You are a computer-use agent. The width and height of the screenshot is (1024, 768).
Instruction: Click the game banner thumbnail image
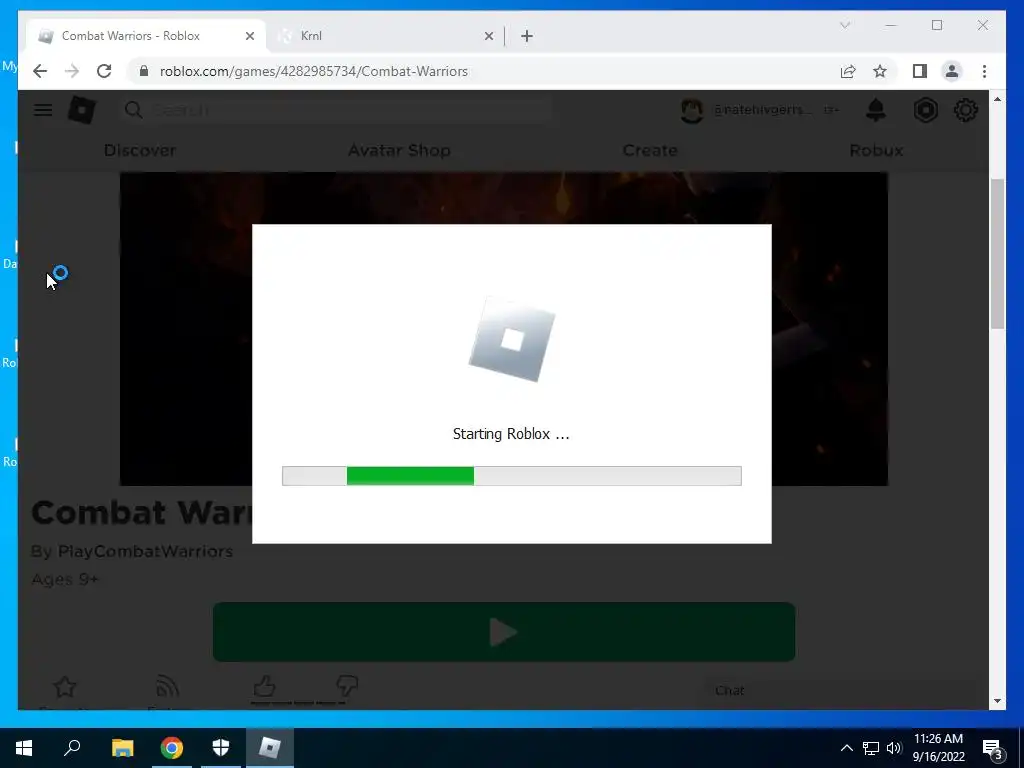(x=504, y=328)
